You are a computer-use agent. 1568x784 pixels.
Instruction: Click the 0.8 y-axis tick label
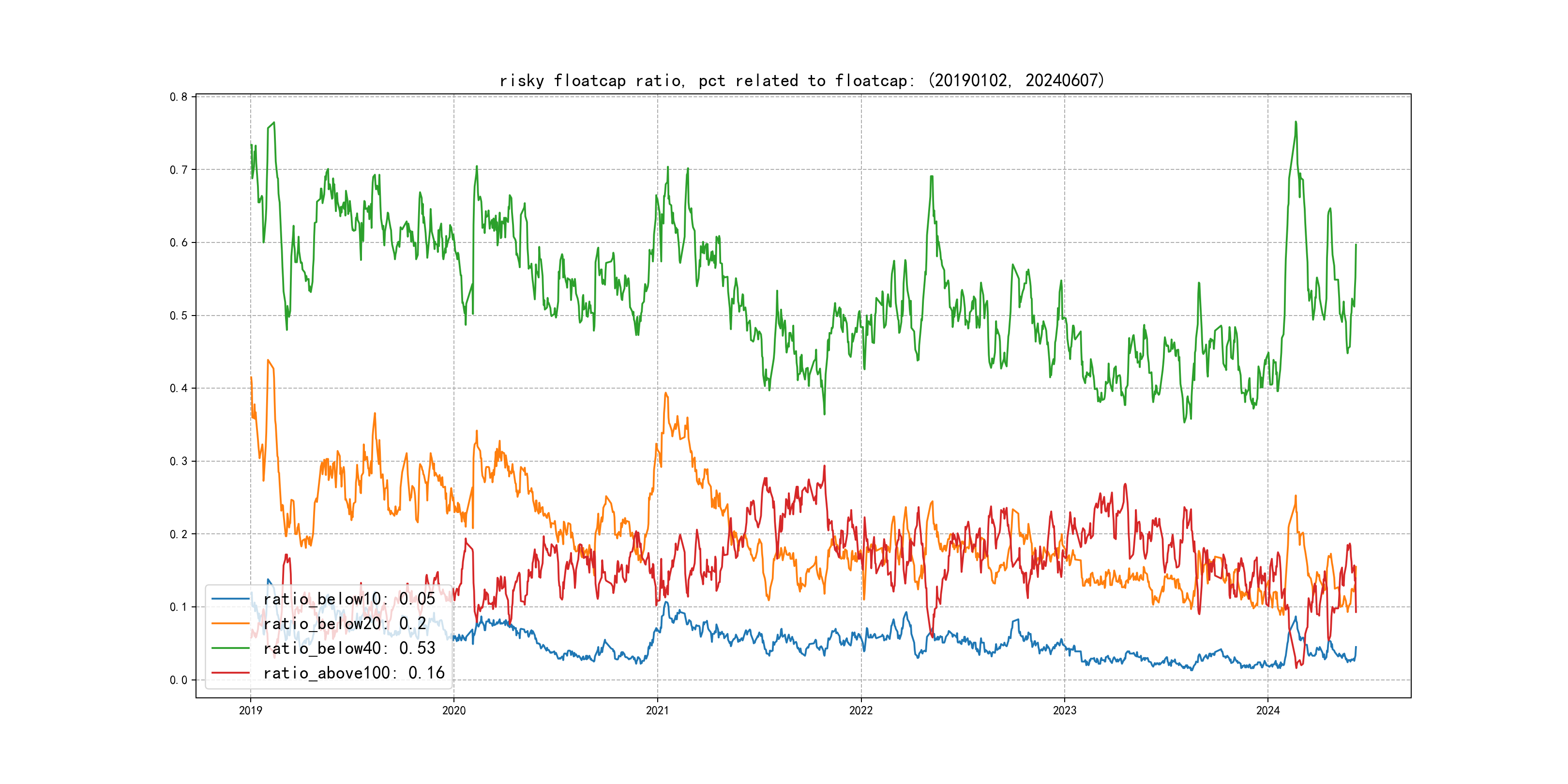point(179,97)
